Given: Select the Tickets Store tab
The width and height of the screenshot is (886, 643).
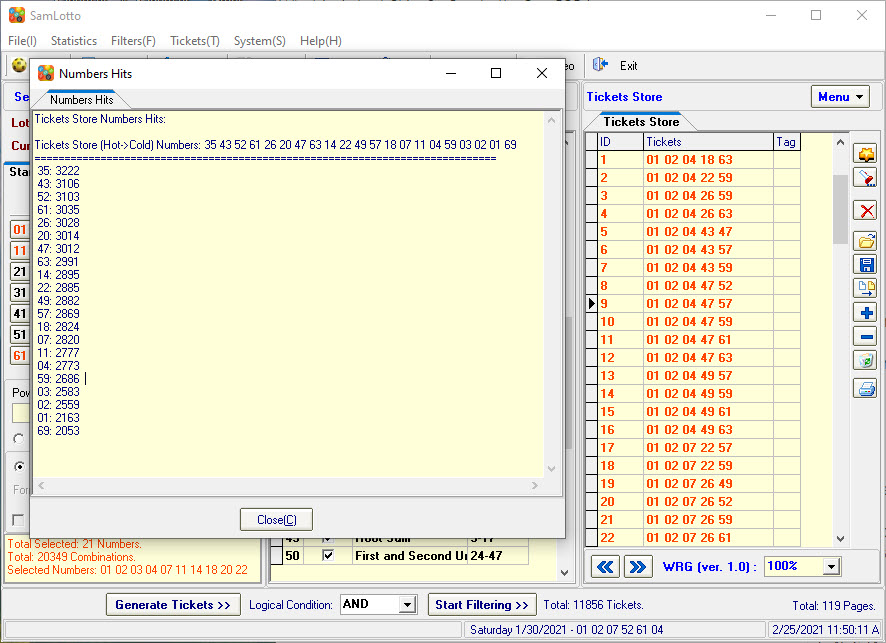Looking at the screenshot, I should point(641,121).
